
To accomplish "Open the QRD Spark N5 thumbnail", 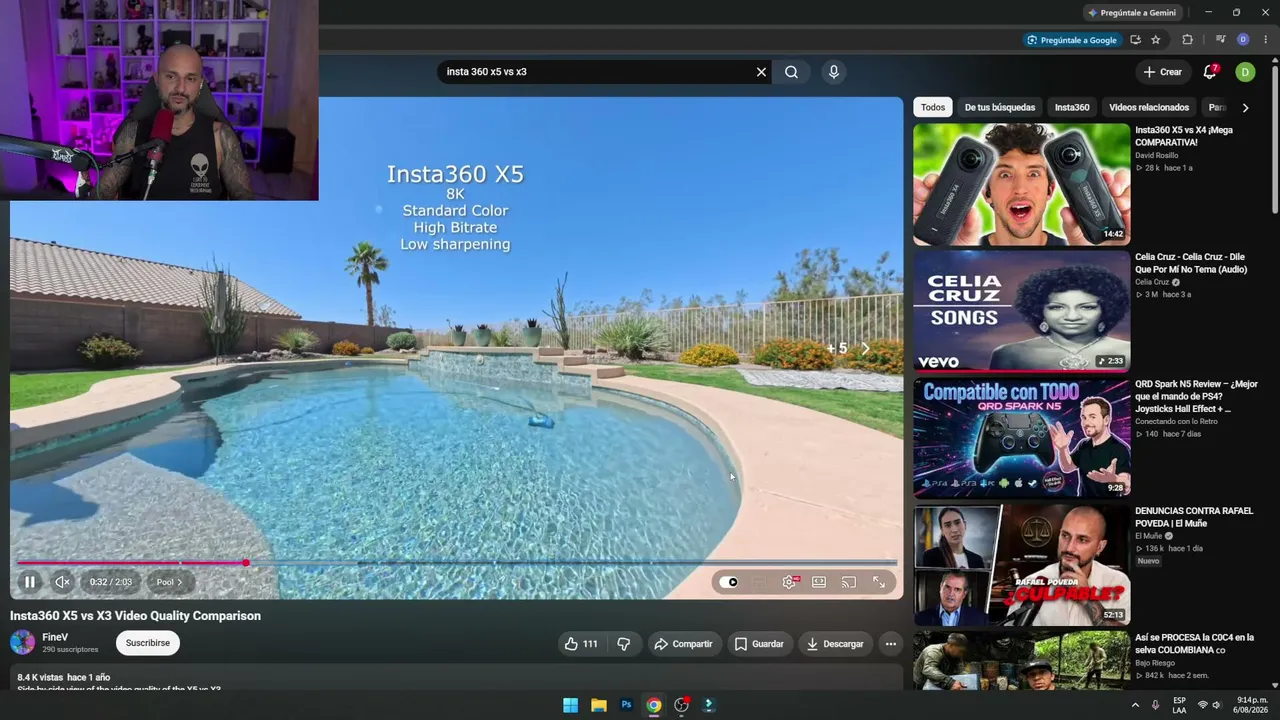I will (x=1021, y=438).
